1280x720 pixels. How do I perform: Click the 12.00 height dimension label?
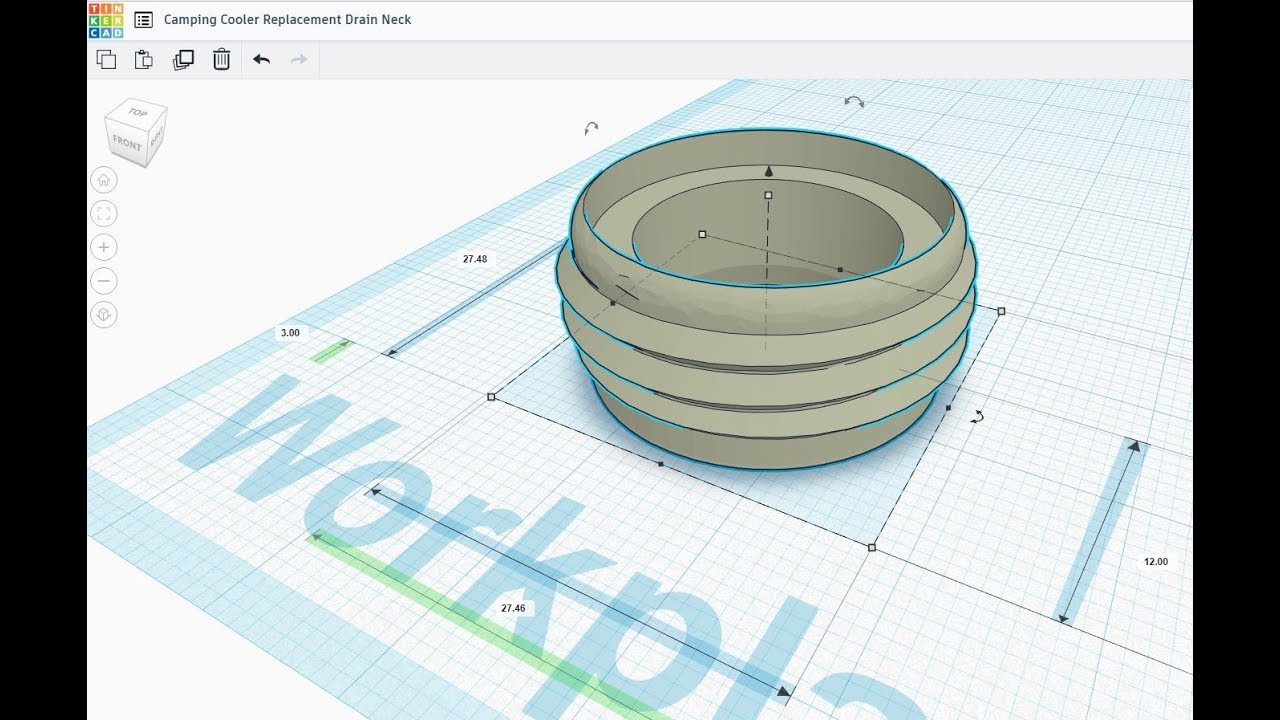point(1156,562)
